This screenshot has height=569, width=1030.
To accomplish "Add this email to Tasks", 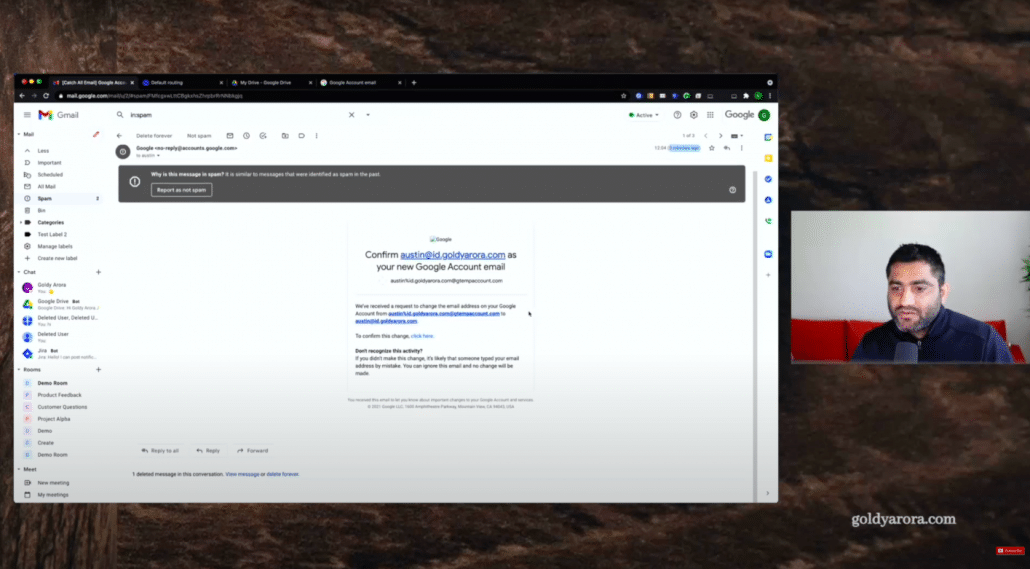I will [x=263, y=136].
